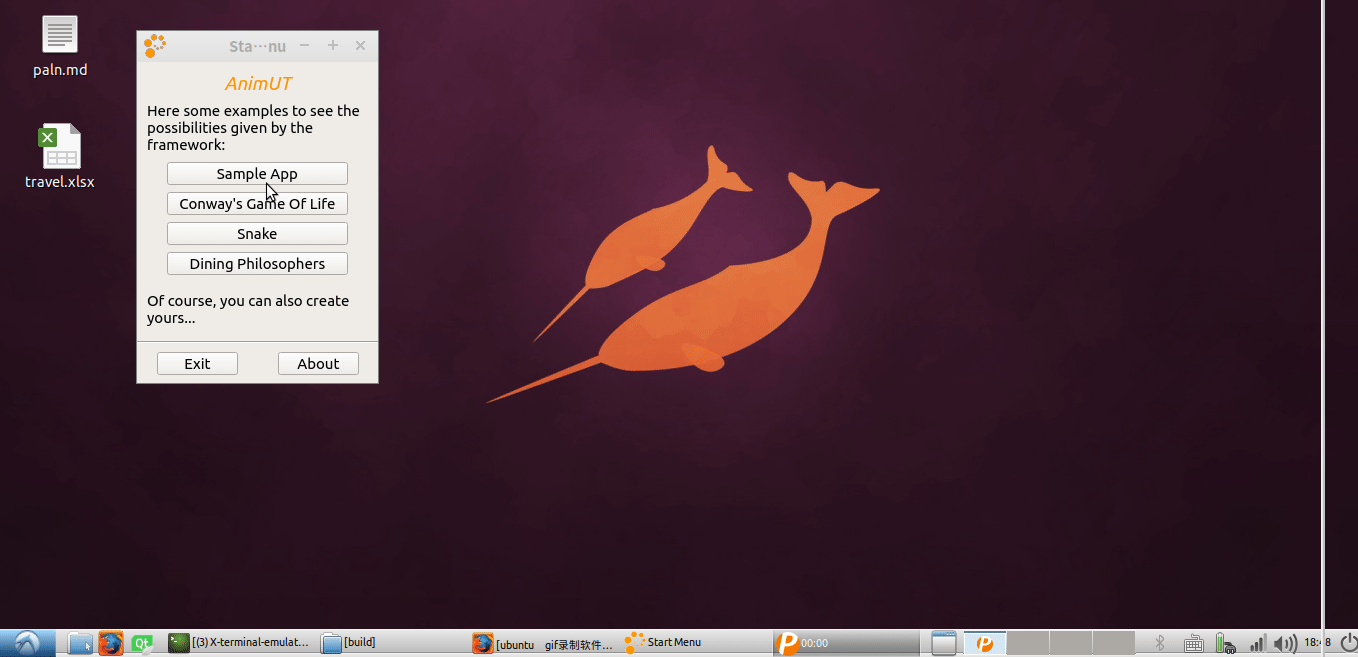Click the clock in system tray
Image resolution: width=1358 pixels, height=657 pixels.
(x=1317, y=643)
